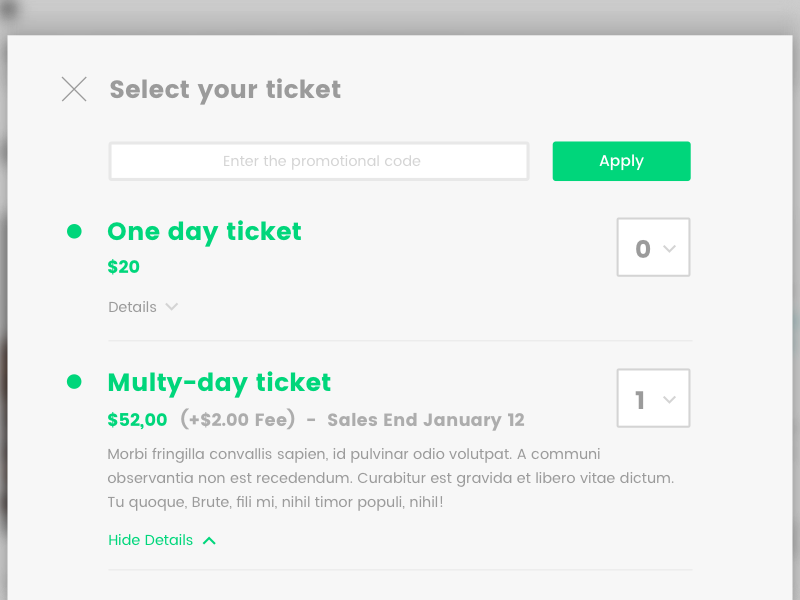800x600 pixels.
Task: Click the arrow in the 1 quantity box
Action: (670, 400)
